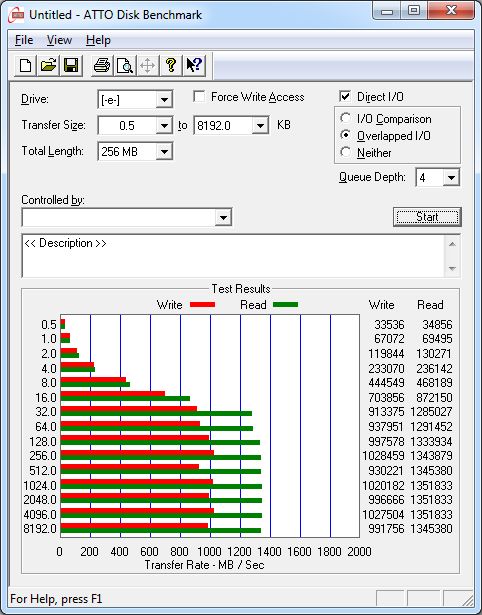Open the View menu
This screenshot has height=615, width=482.
59,40
